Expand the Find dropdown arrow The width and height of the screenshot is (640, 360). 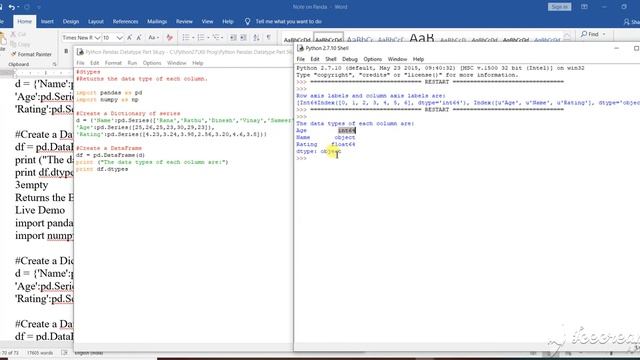604,34
